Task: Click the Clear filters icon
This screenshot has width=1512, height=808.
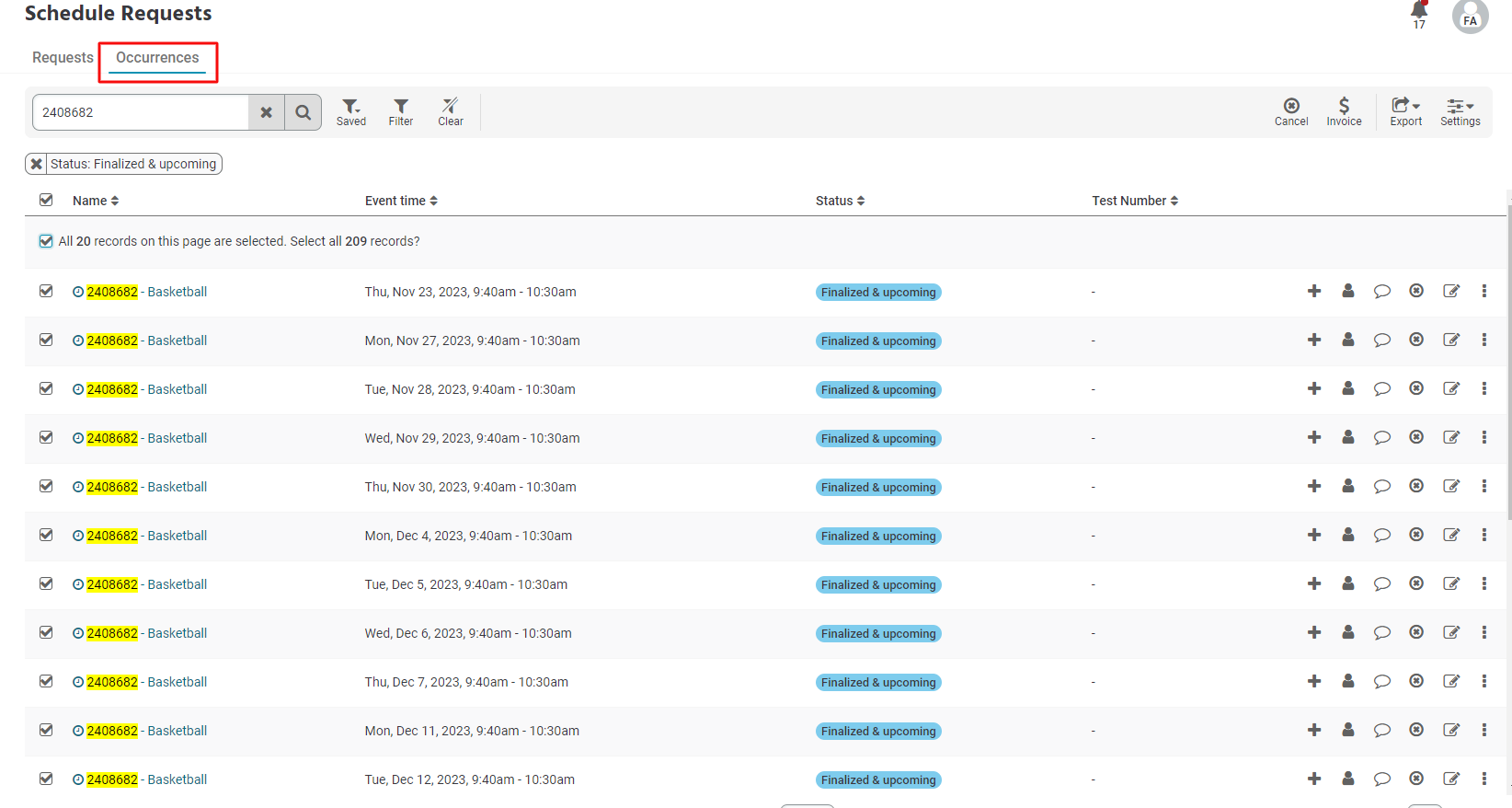Action: point(450,111)
